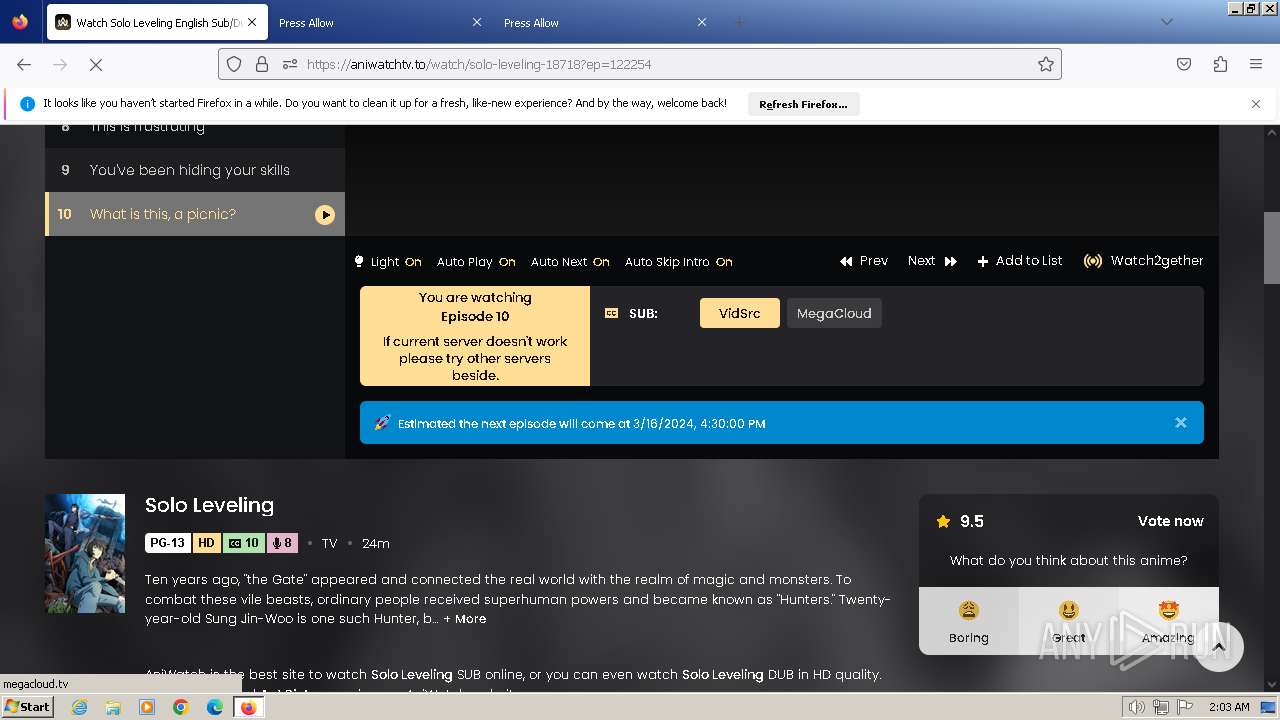Click Add to List
Viewport: 1280px width, 720px height.
(1020, 261)
